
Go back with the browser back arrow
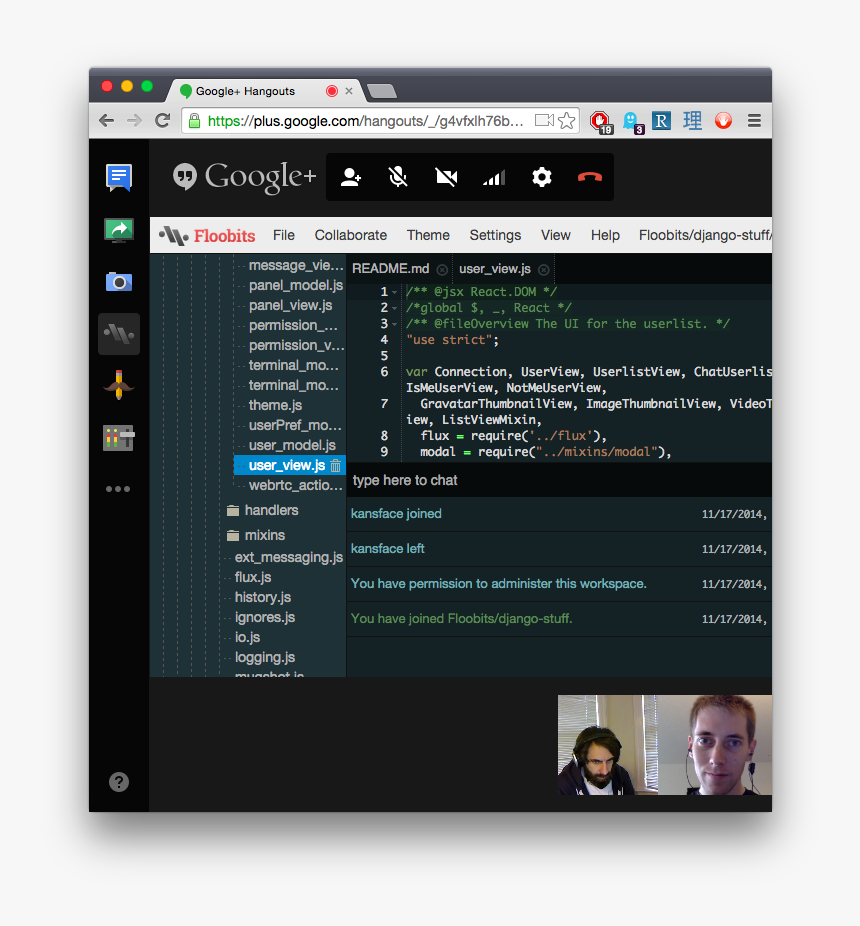tap(106, 121)
